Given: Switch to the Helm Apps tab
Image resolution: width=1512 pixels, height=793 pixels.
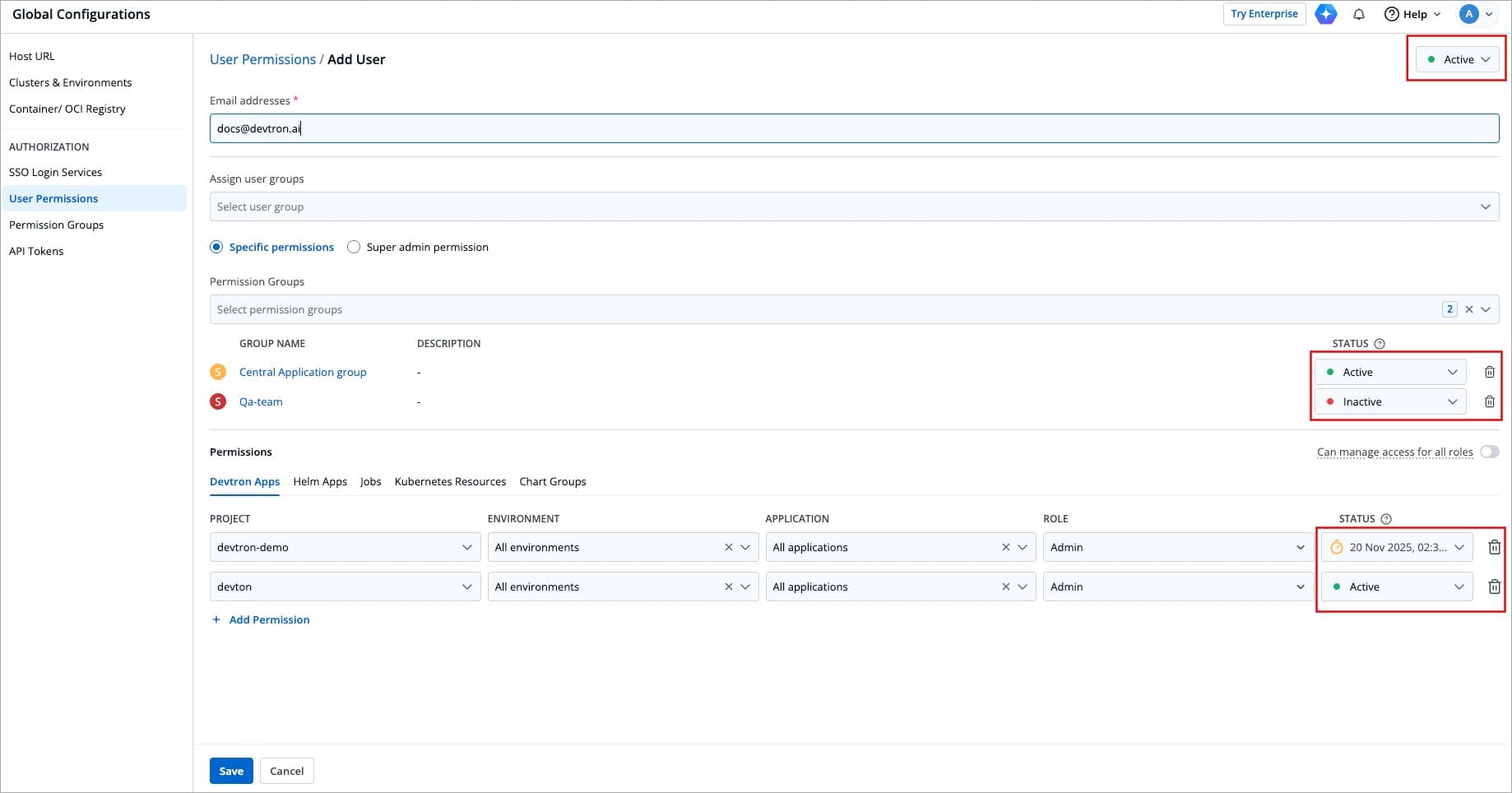Looking at the screenshot, I should coord(320,481).
